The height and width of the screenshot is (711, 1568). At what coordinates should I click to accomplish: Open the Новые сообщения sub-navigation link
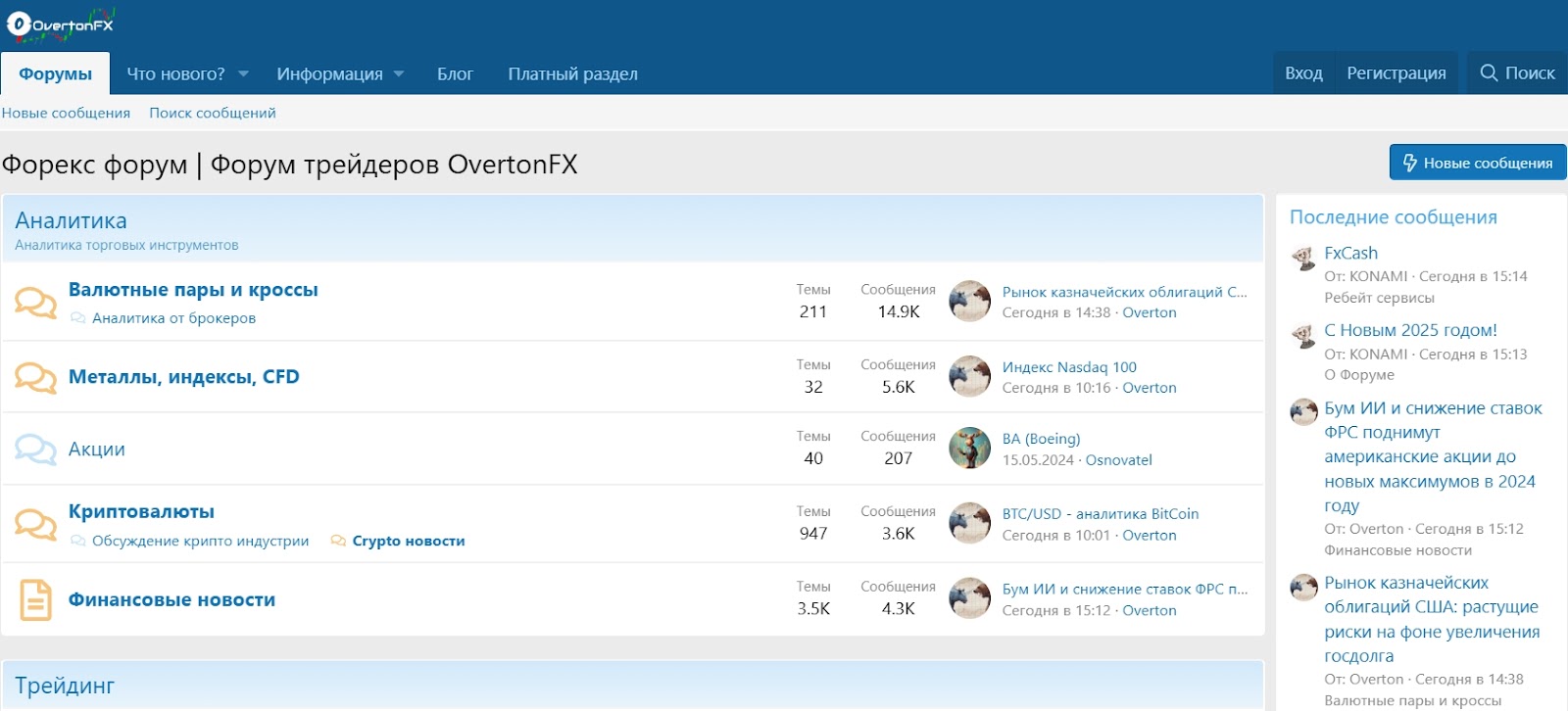click(66, 113)
